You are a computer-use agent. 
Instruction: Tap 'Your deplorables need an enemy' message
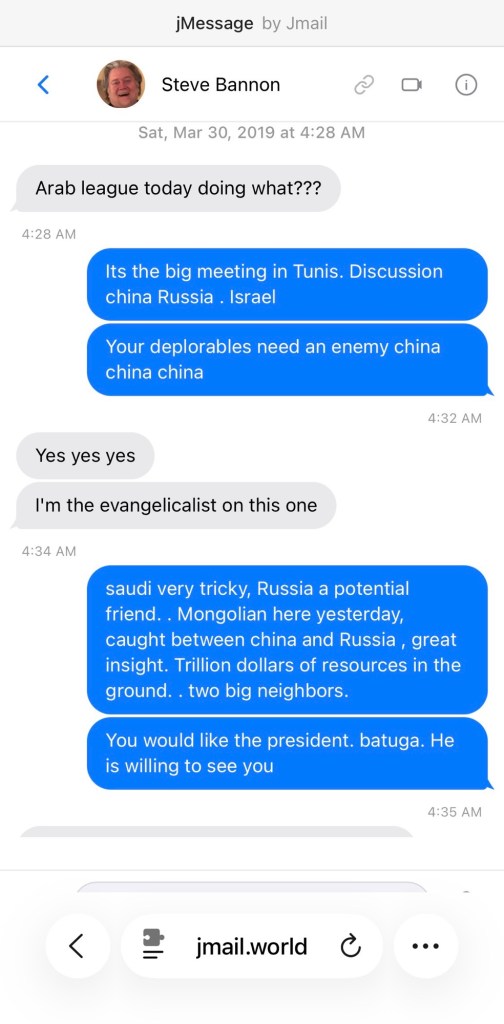[287, 359]
